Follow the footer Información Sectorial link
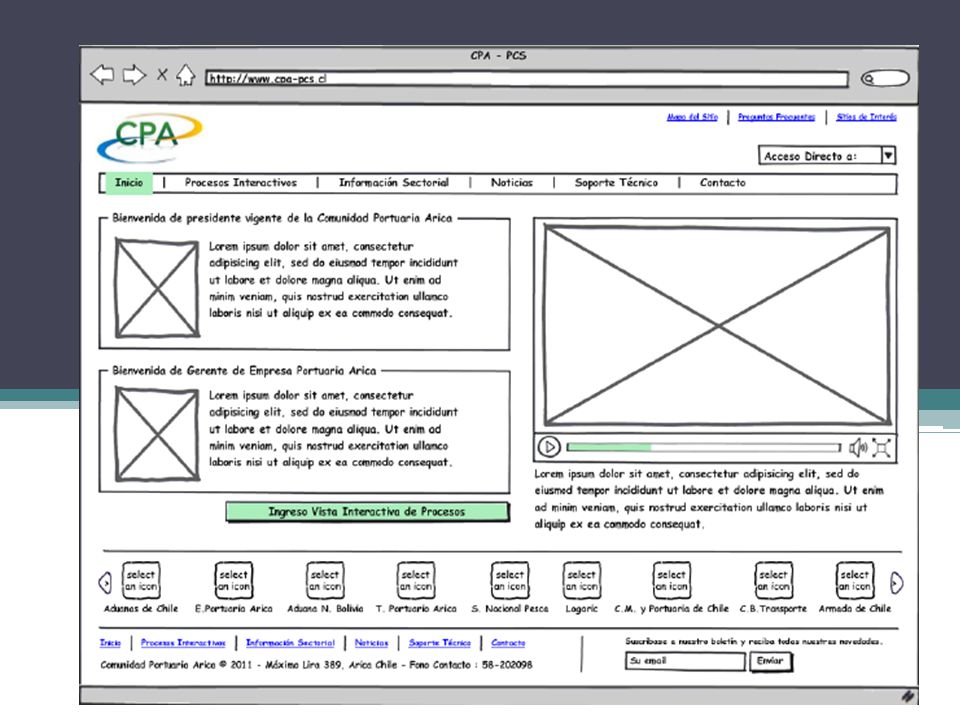The image size is (960, 720). [x=290, y=643]
